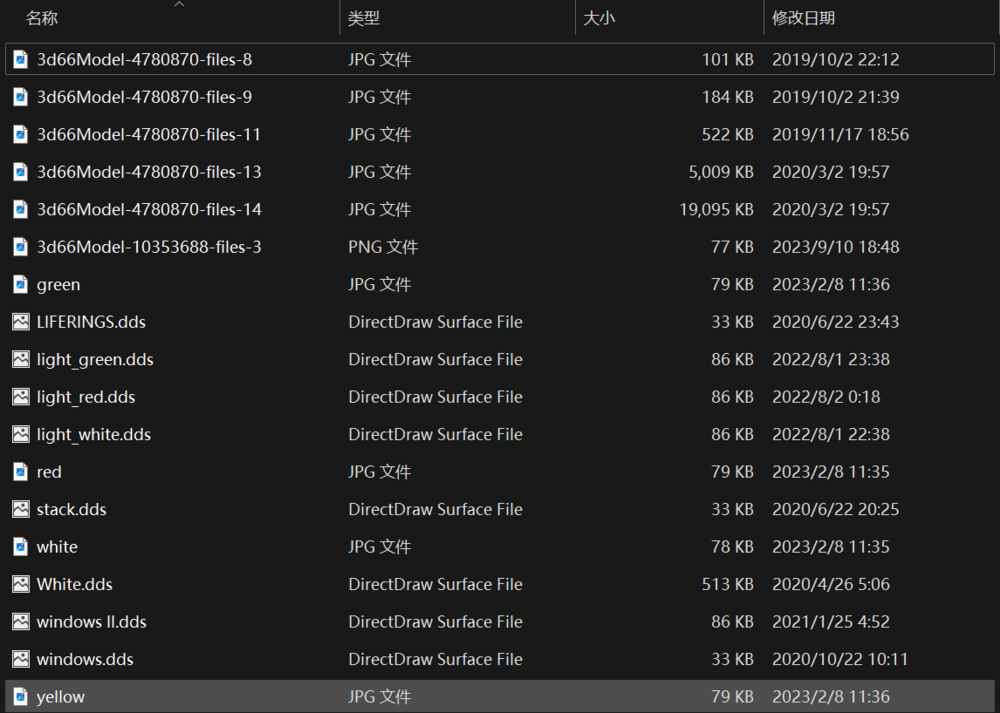The width and height of the screenshot is (1000, 713).
Task: Click the icon beside the yellow JPG file
Action: 20,697
